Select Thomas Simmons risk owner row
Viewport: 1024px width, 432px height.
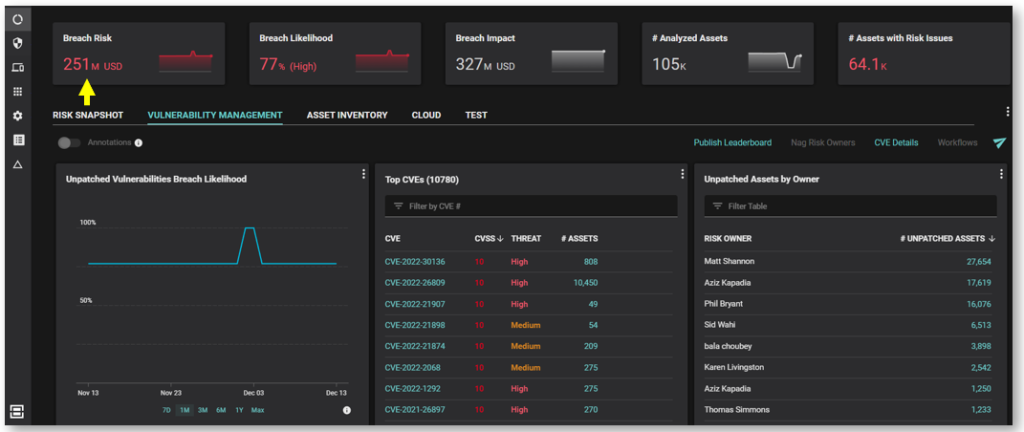pyautogui.click(x=850, y=410)
